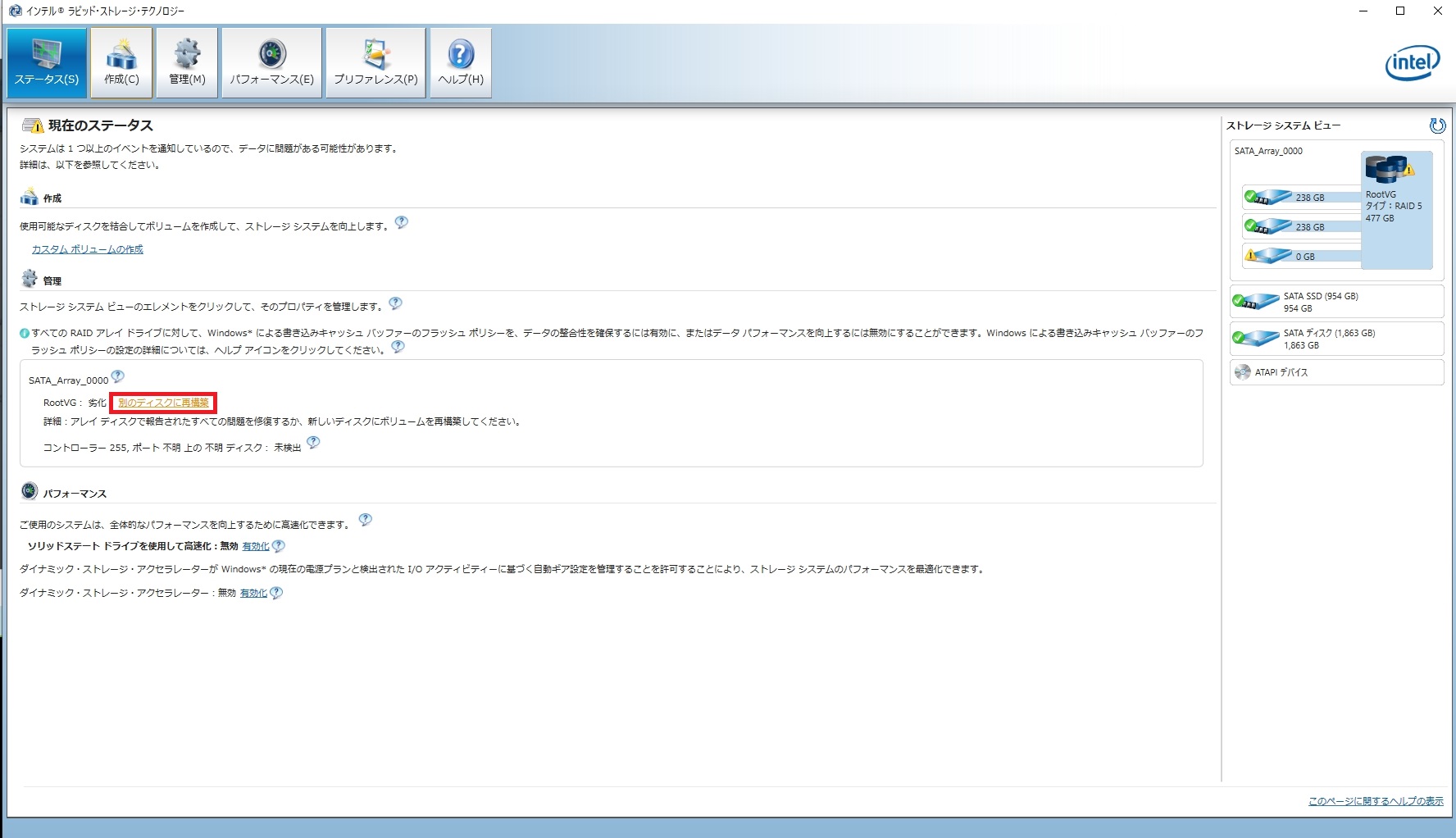Click the application icon in title bar
This screenshot has width=1456, height=838.
pos(15,11)
